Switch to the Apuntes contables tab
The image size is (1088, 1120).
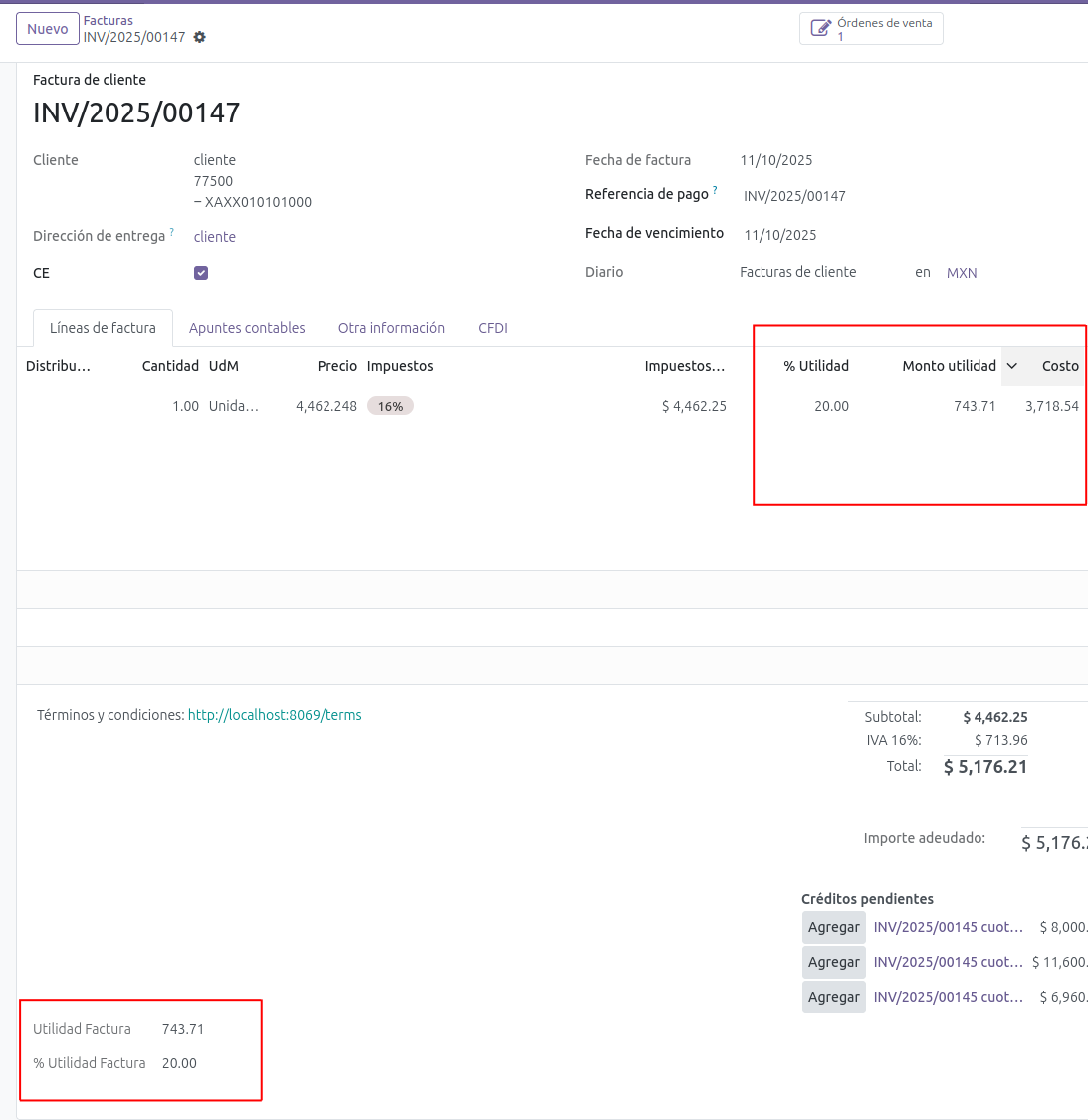[247, 328]
